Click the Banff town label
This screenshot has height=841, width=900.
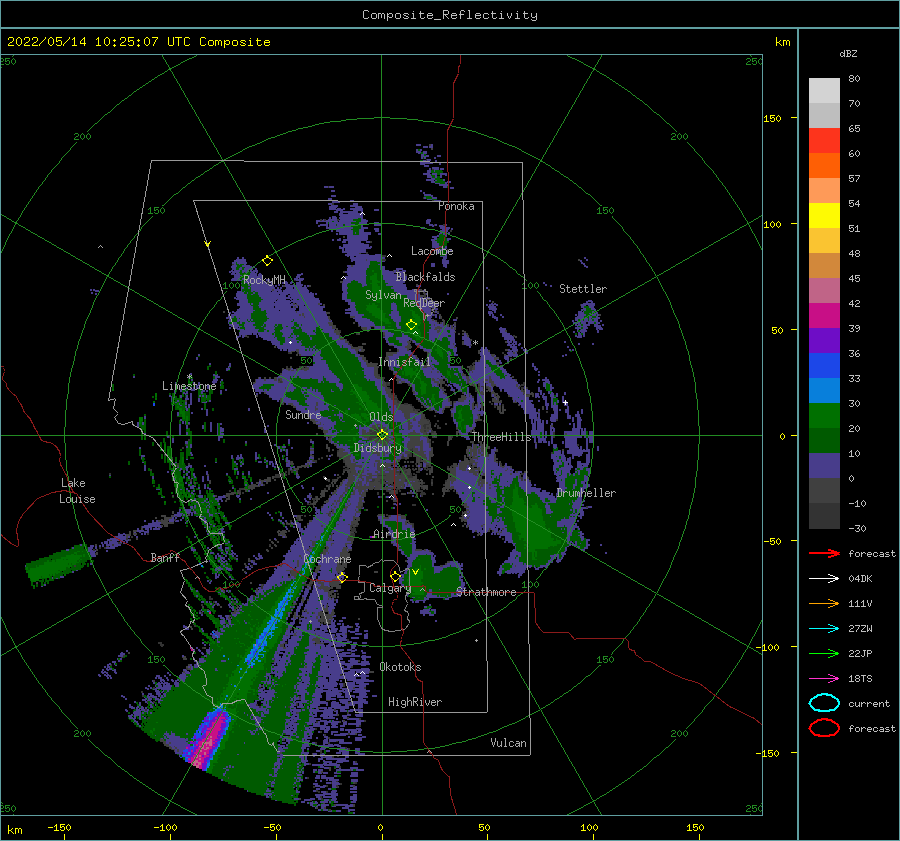click(165, 557)
